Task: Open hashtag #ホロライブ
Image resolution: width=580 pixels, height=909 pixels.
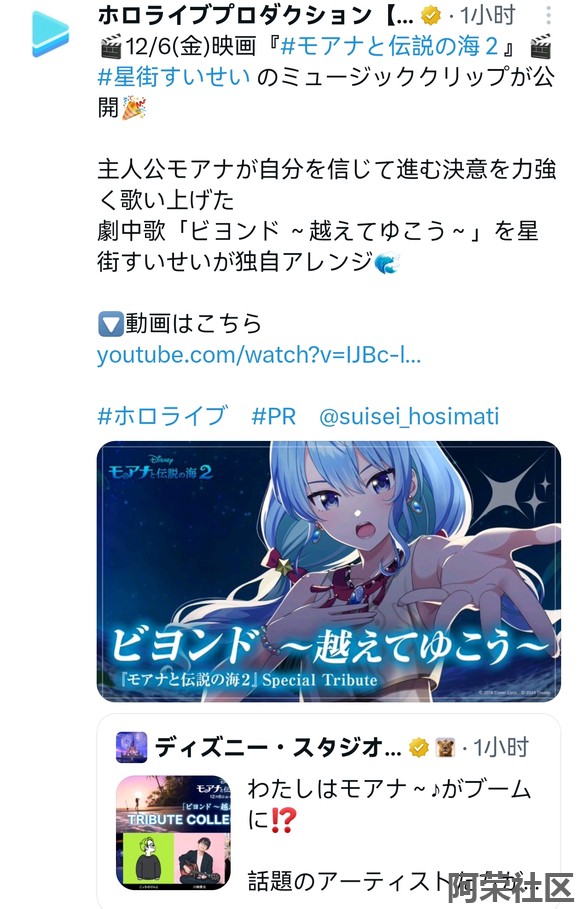Action: [x=162, y=416]
